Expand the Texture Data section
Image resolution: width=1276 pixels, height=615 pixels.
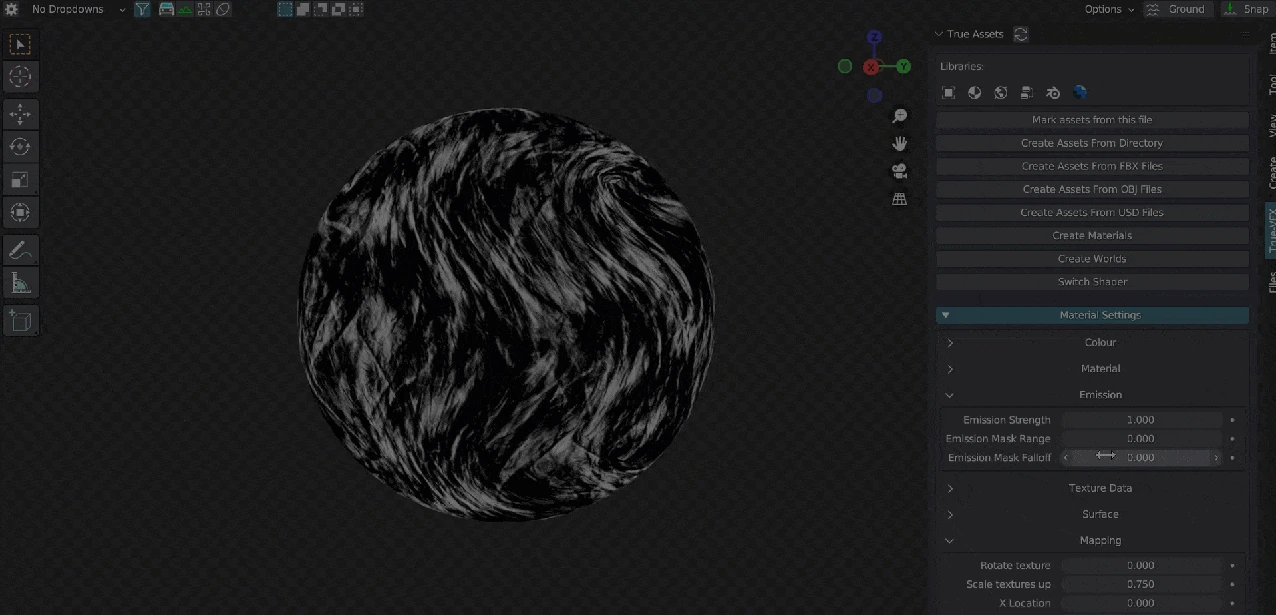[1099, 488]
